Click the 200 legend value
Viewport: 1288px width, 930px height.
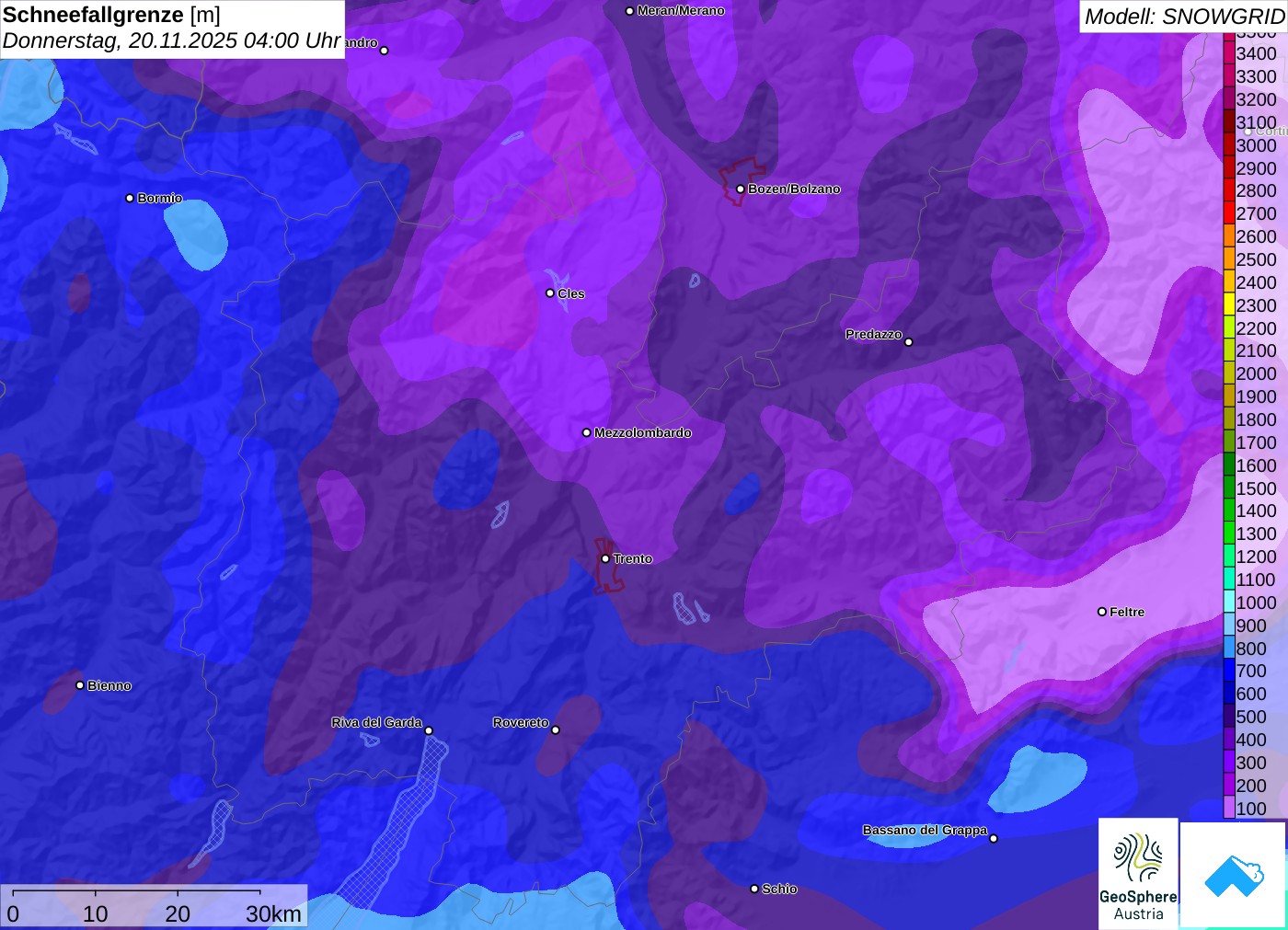1251,786
